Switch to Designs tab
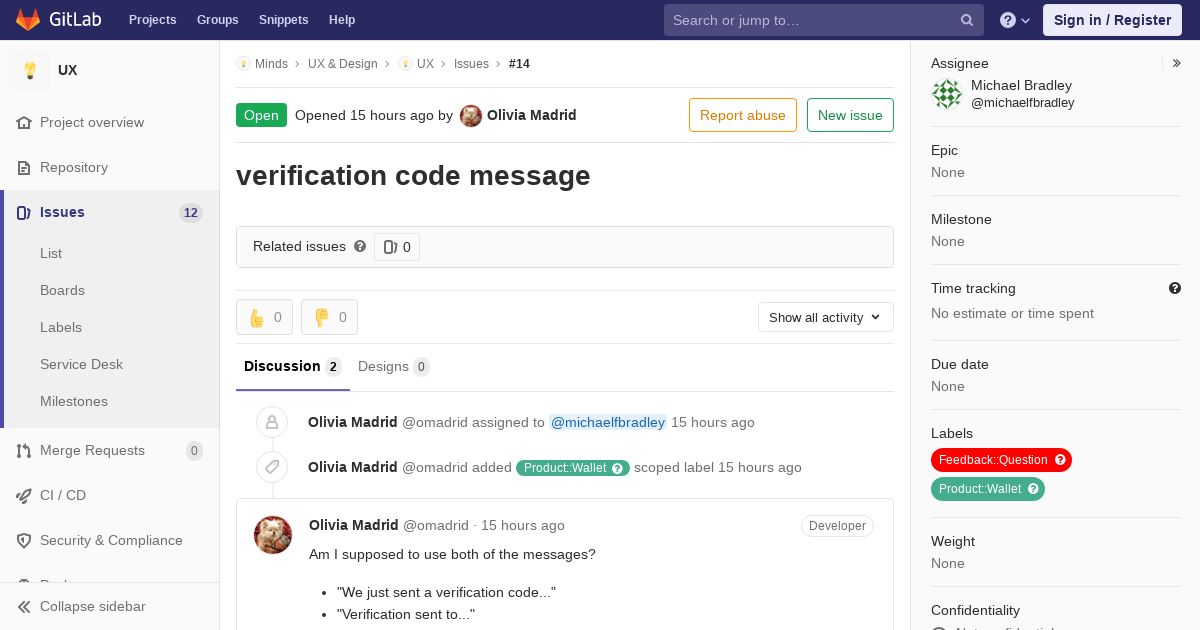The height and width of the screenshot is (630, 1200). coord(394,366)
